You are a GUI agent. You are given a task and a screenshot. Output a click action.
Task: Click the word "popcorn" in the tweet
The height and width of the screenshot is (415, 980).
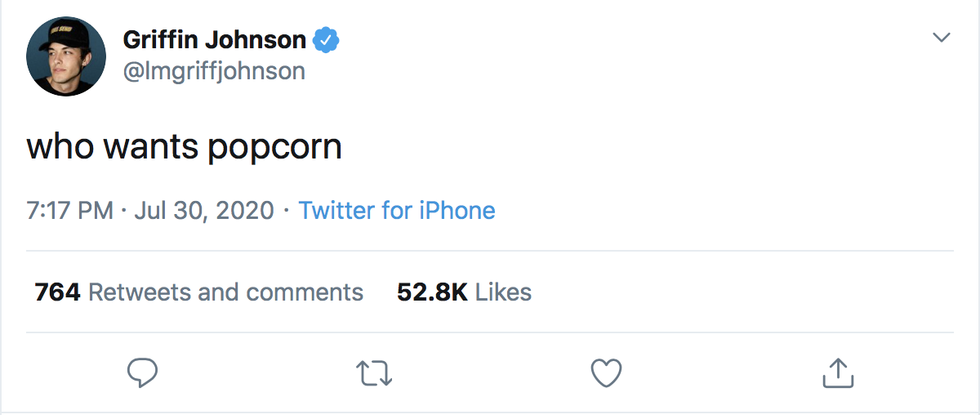(275, 148)
